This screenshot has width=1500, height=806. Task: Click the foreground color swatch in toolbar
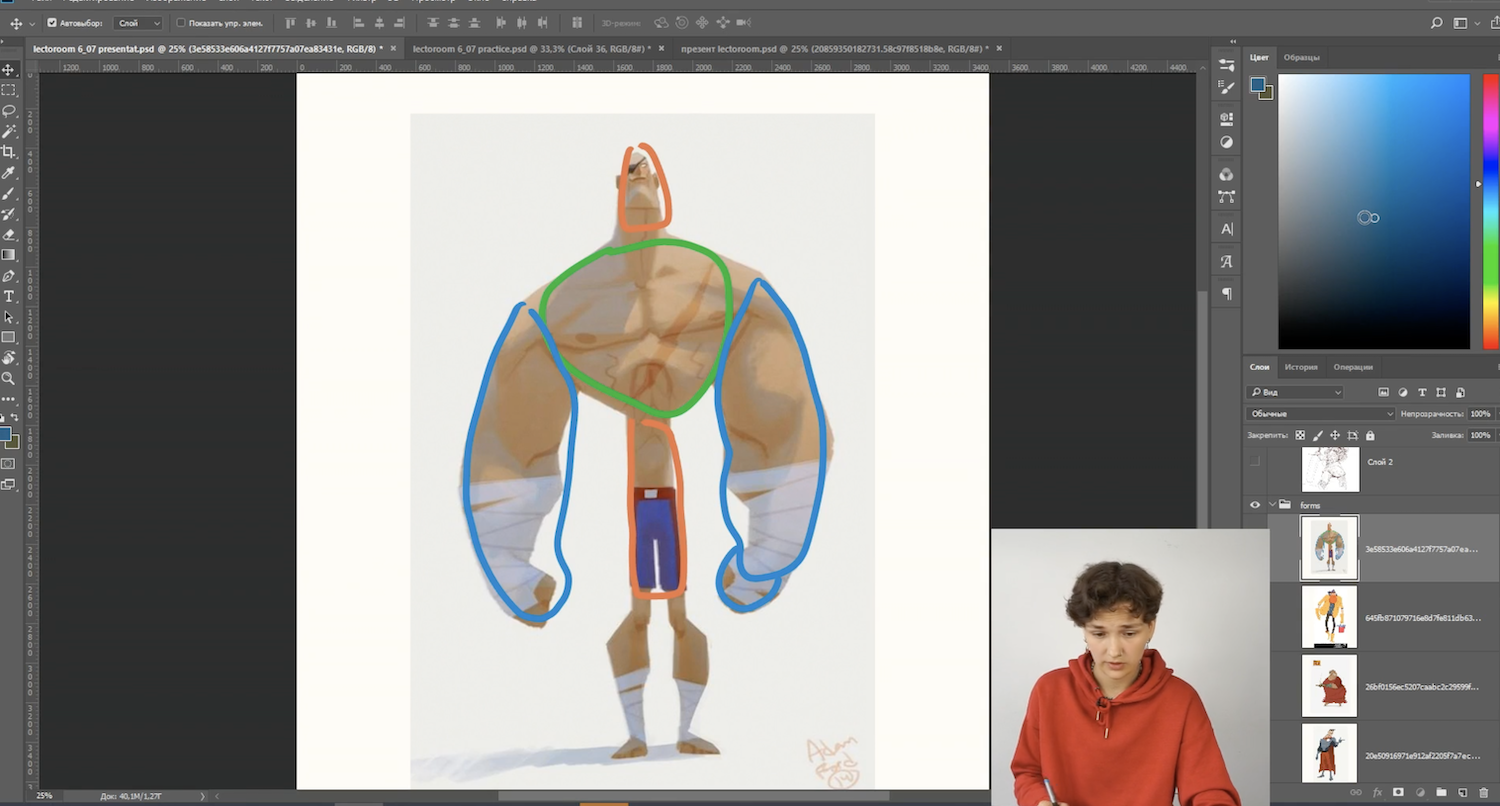[x=5, y=435]
